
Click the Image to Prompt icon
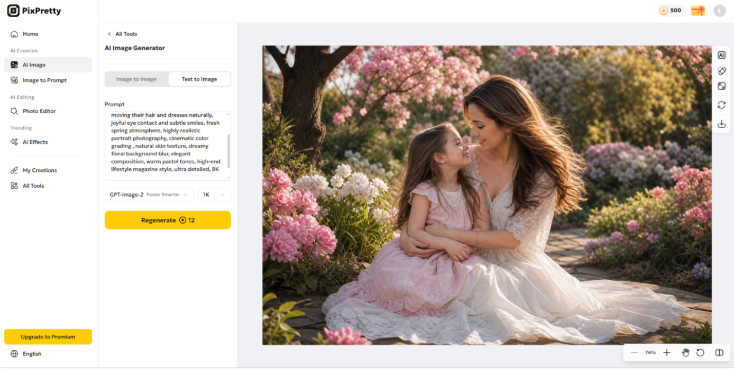pos(14,80)
